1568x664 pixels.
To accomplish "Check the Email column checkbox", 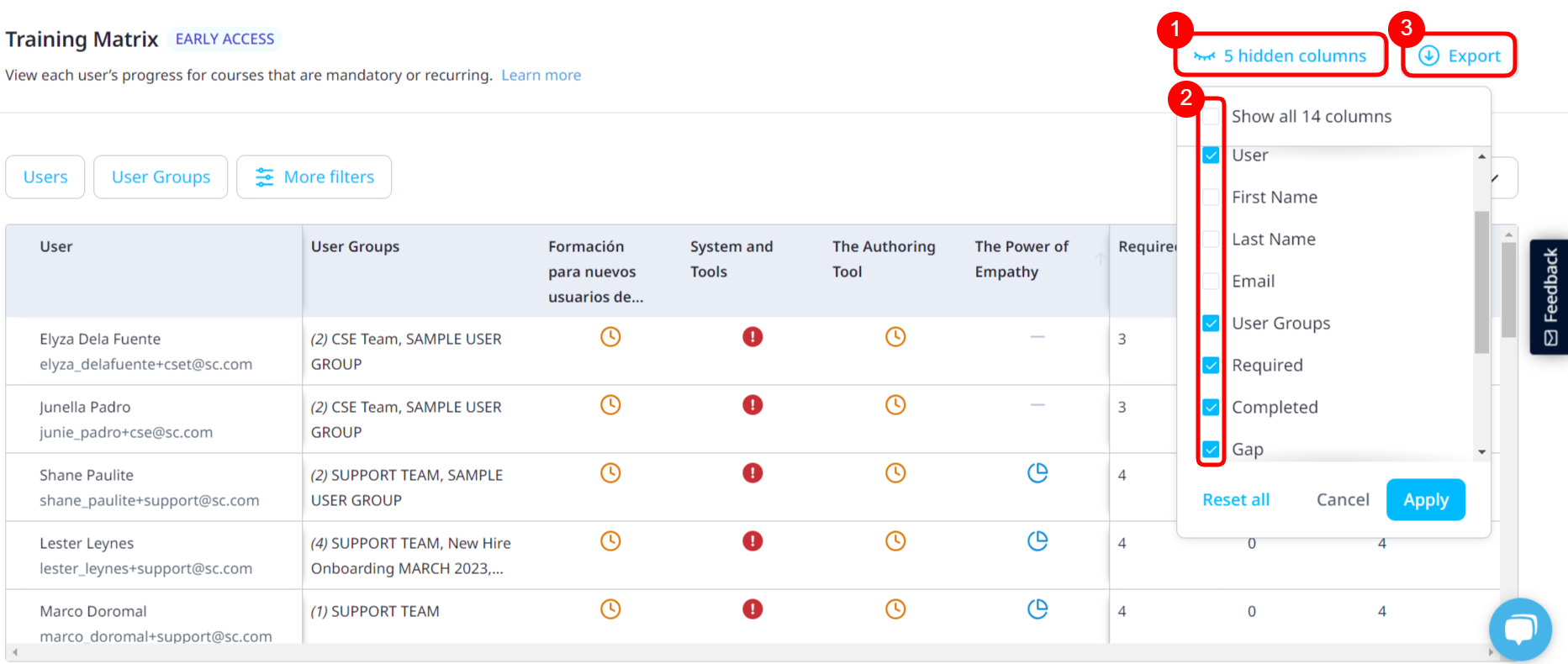I will click(x=1211, y=282).
